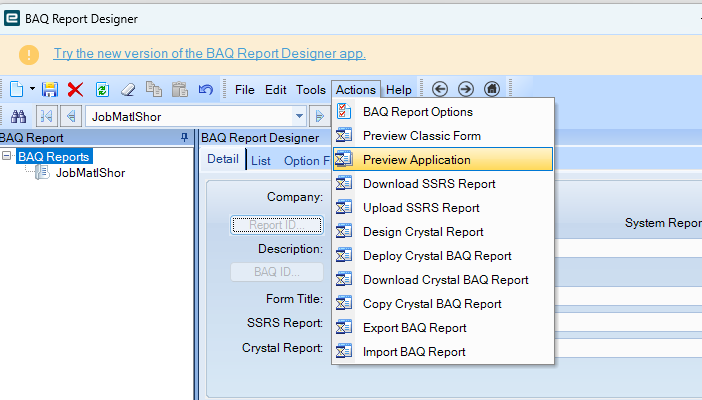Open the Tools menu
The width and height of the screenshot is (702, 400).
311,90
